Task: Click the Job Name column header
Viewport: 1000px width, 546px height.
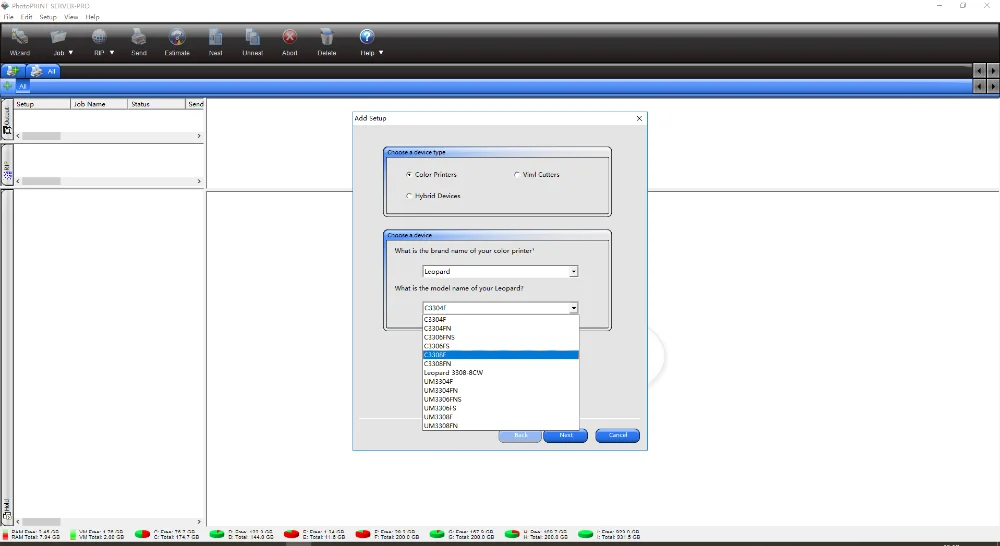Action: click(x=99, y=104)
